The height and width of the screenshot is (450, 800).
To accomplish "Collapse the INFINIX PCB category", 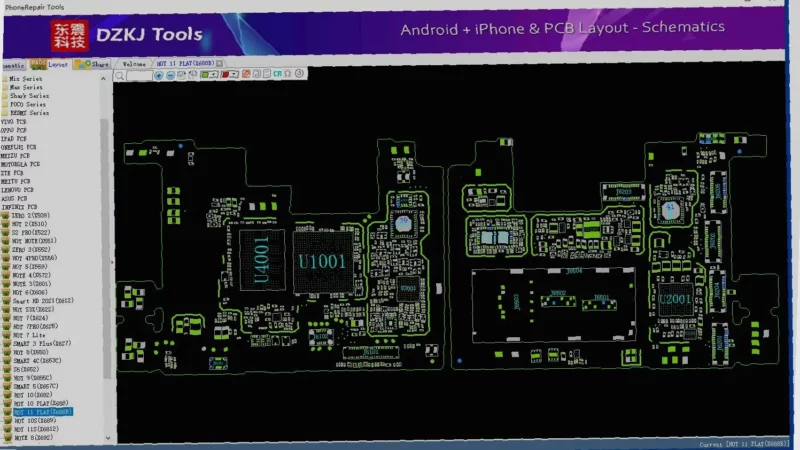I will [19, 207].
